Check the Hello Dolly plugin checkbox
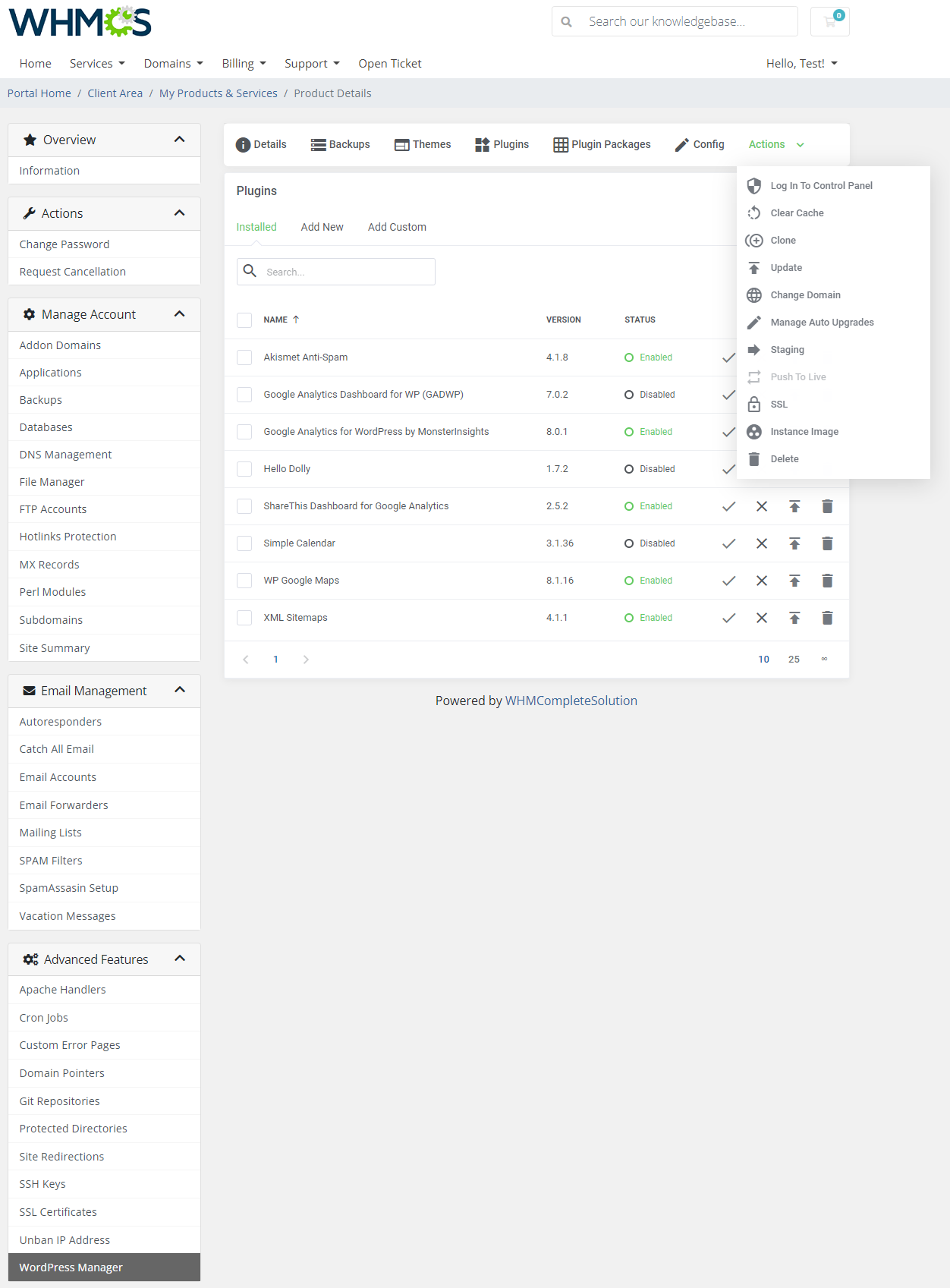Viewport: 950px width, 1288px height. coord(244,469)
